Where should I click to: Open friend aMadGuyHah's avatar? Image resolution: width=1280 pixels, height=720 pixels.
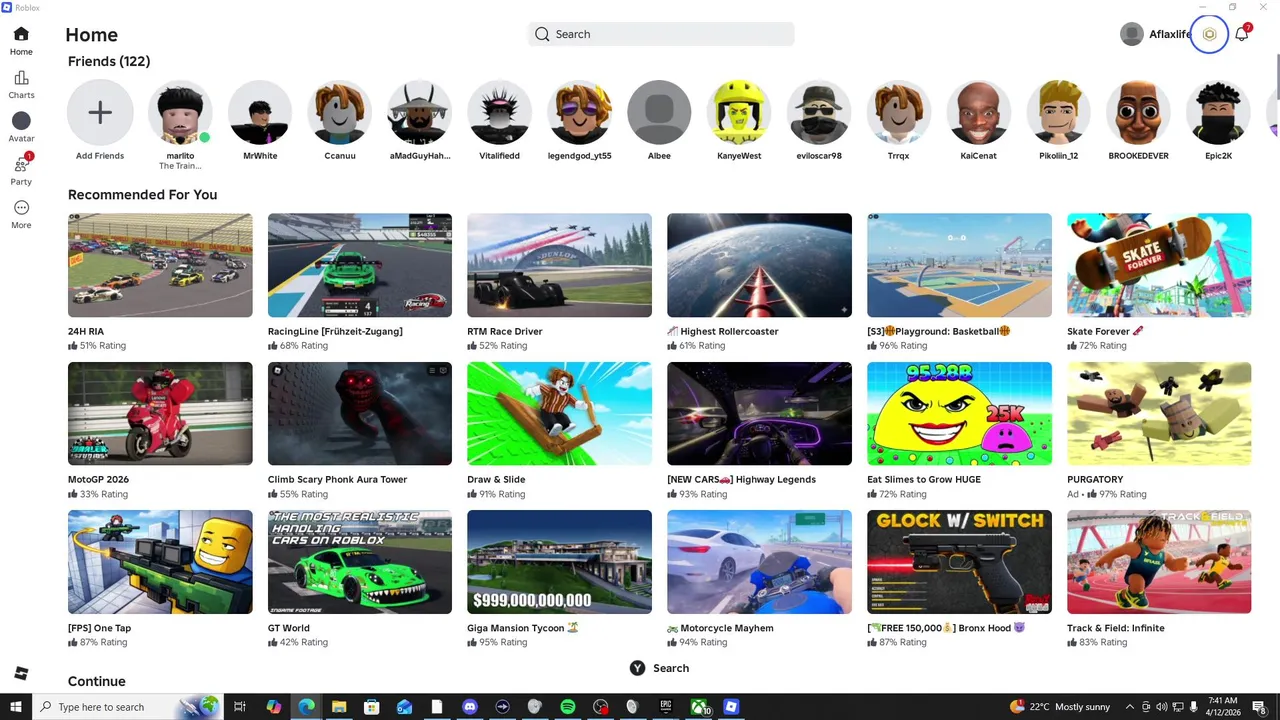coord(420,112)
